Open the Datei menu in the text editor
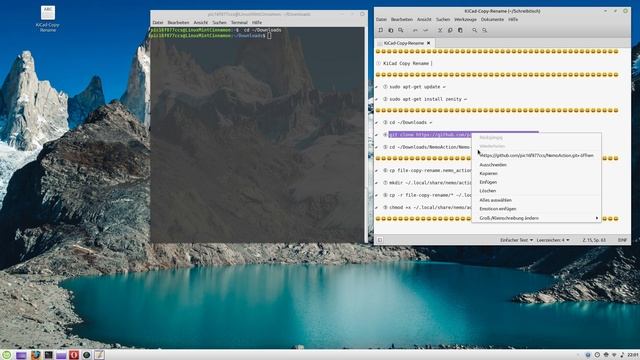 coord(381,19)
